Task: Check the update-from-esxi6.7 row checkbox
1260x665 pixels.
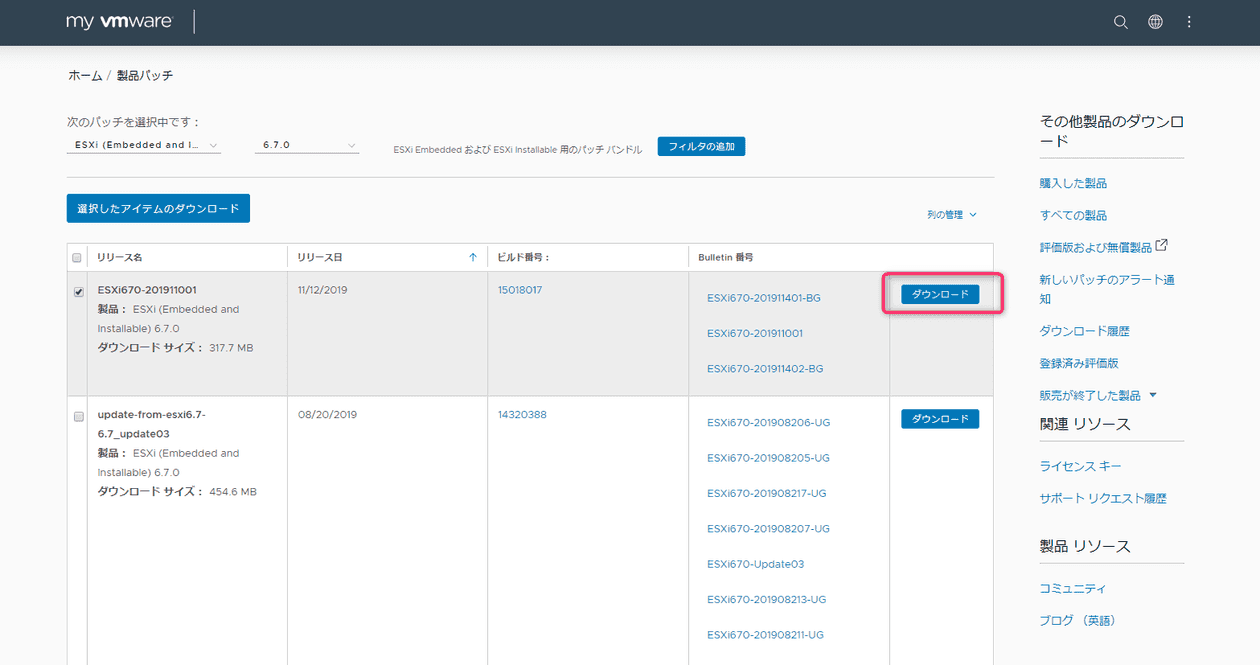Action: click(79, 416)
